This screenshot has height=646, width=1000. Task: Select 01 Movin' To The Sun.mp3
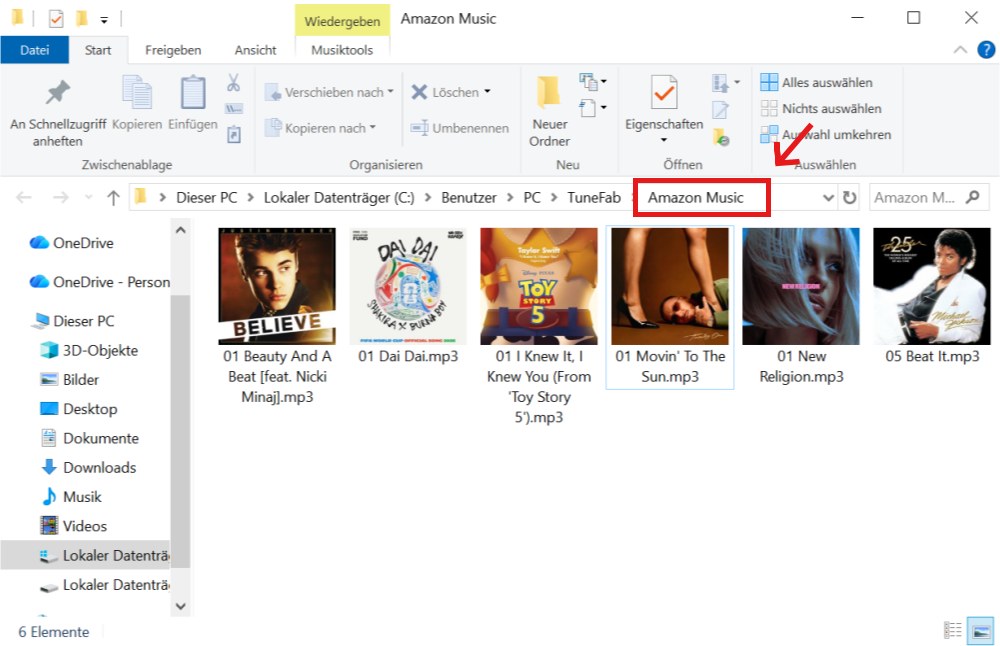coord(670,307)
